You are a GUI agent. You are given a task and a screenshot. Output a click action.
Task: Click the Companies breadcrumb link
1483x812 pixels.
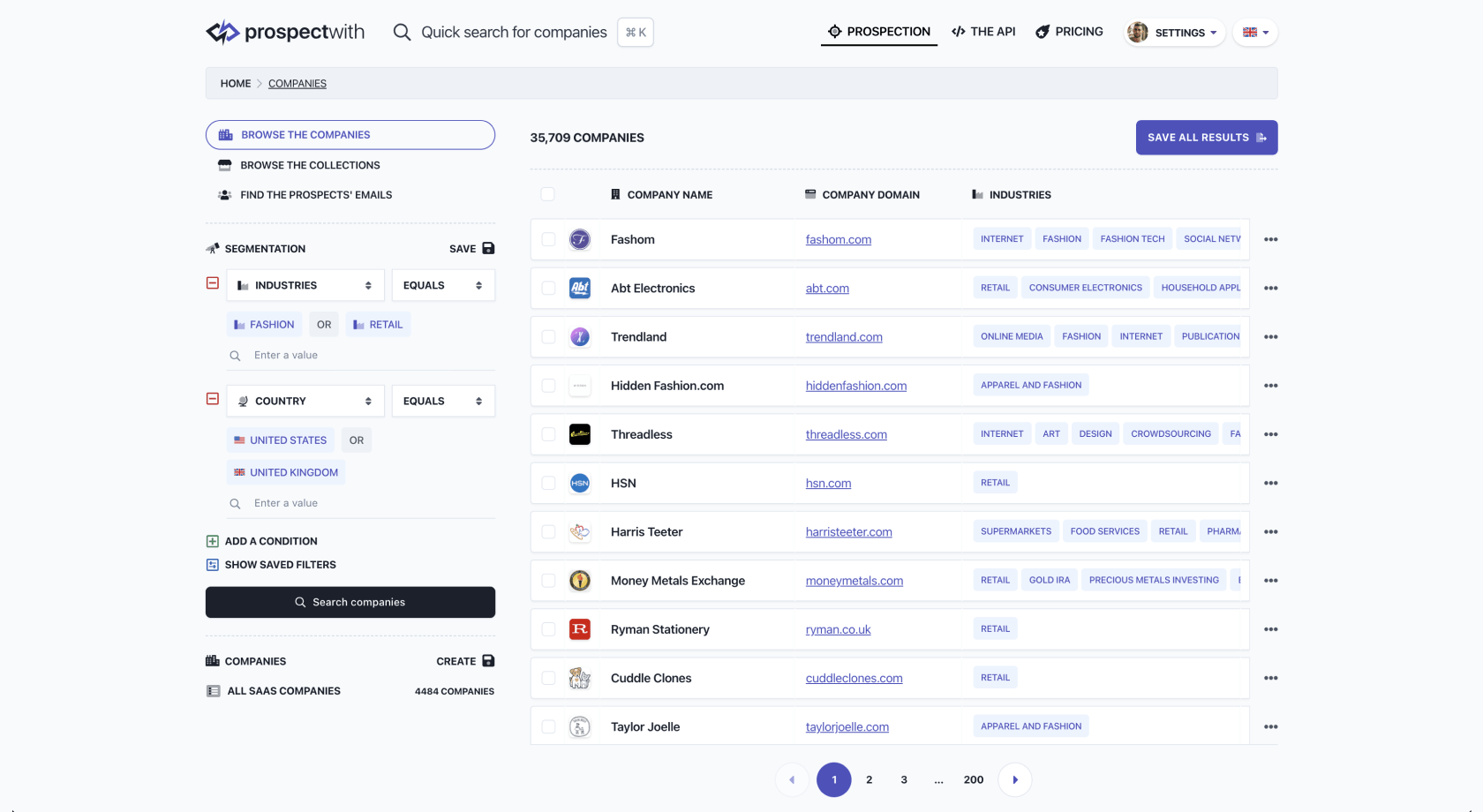[x=297, y=84]
